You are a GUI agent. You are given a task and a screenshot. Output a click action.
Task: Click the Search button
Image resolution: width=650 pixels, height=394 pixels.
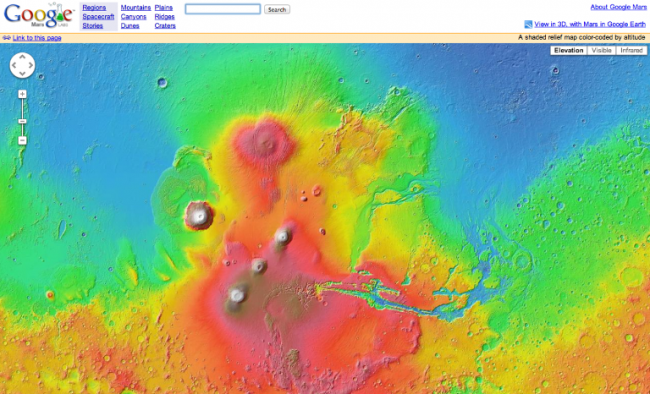click(x=277, y=10)
